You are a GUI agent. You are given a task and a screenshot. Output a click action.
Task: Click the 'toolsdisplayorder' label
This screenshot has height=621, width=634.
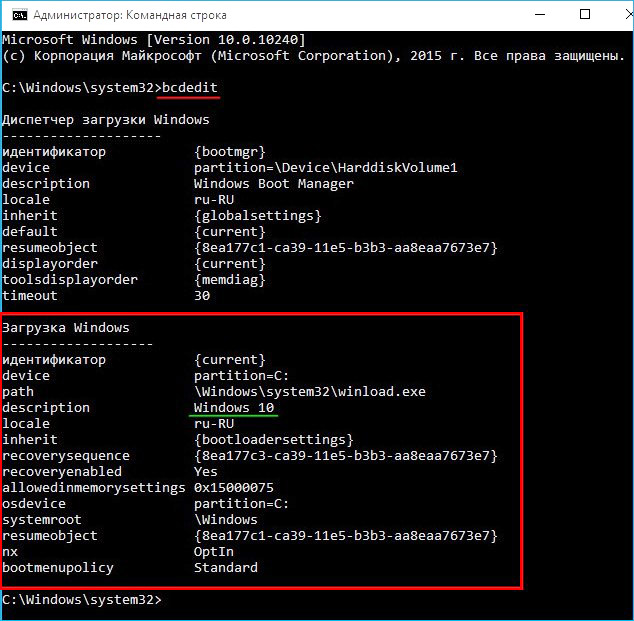[70, 279]
